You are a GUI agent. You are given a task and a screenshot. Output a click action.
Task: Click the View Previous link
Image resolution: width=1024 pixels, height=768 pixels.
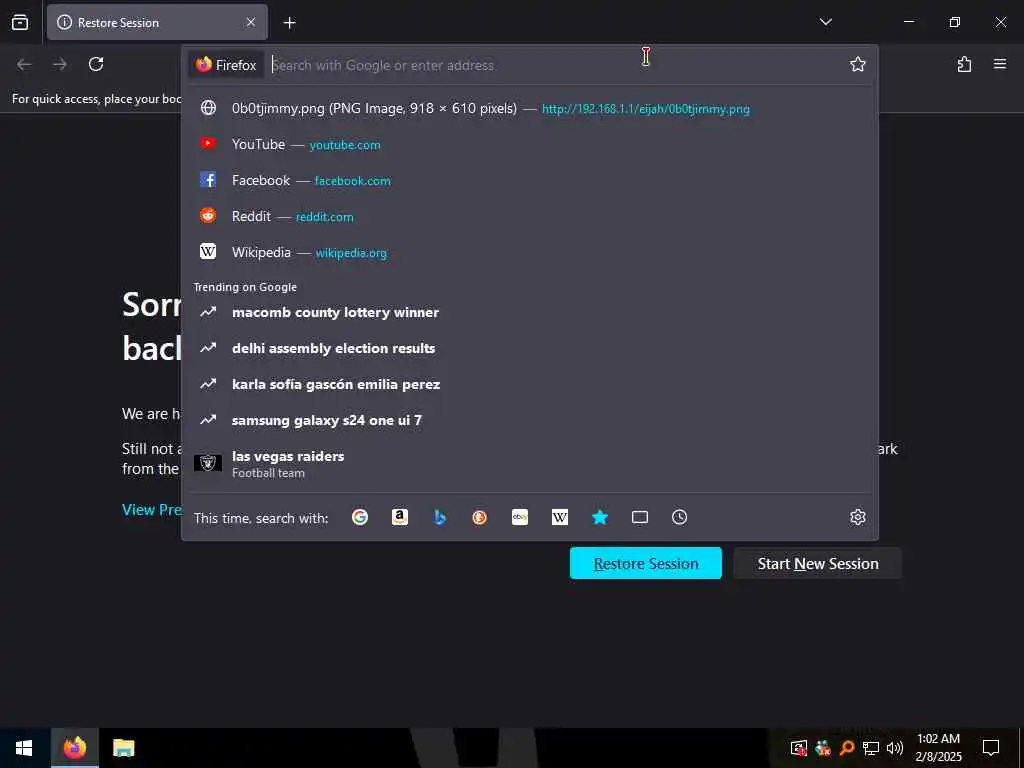(x=152, y=509)
